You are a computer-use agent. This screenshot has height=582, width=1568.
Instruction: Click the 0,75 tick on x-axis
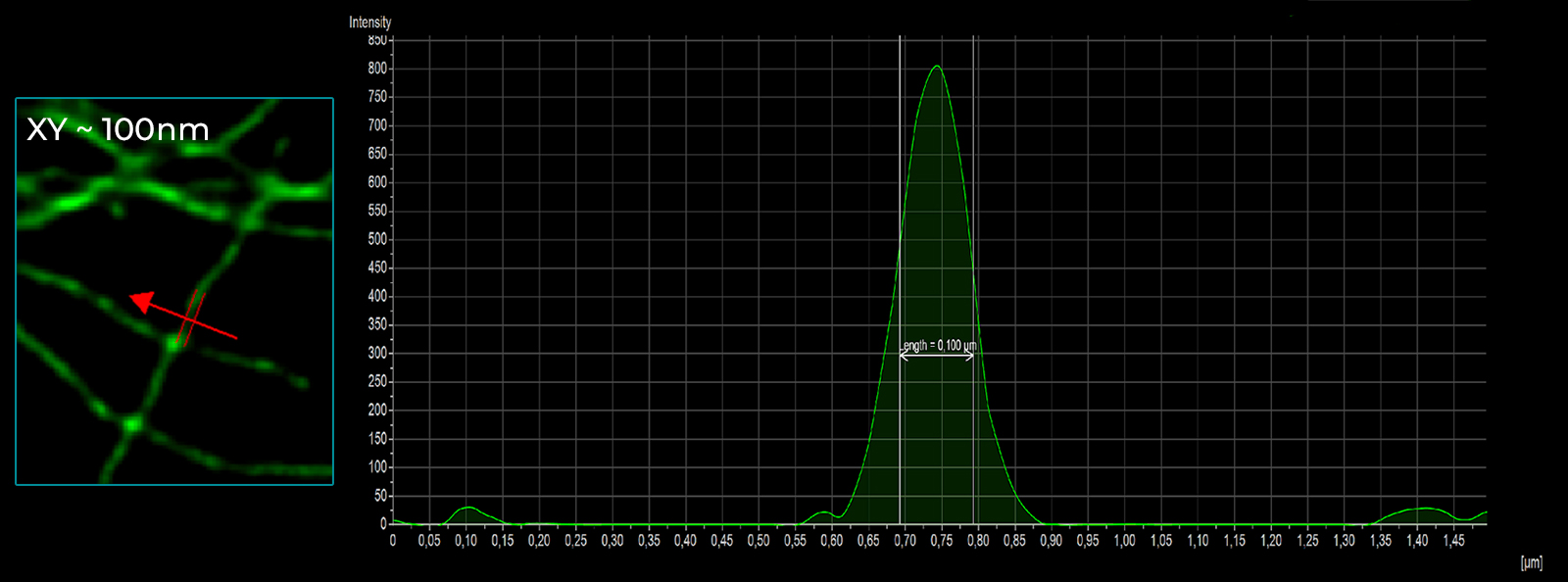[941, 540]
